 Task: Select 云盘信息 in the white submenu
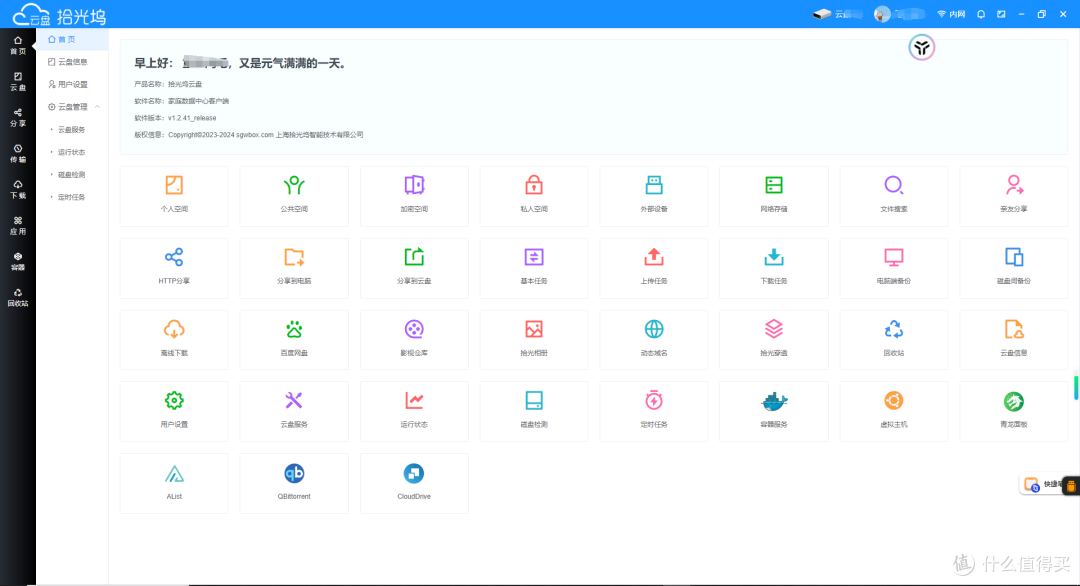[x=72, y=62]
